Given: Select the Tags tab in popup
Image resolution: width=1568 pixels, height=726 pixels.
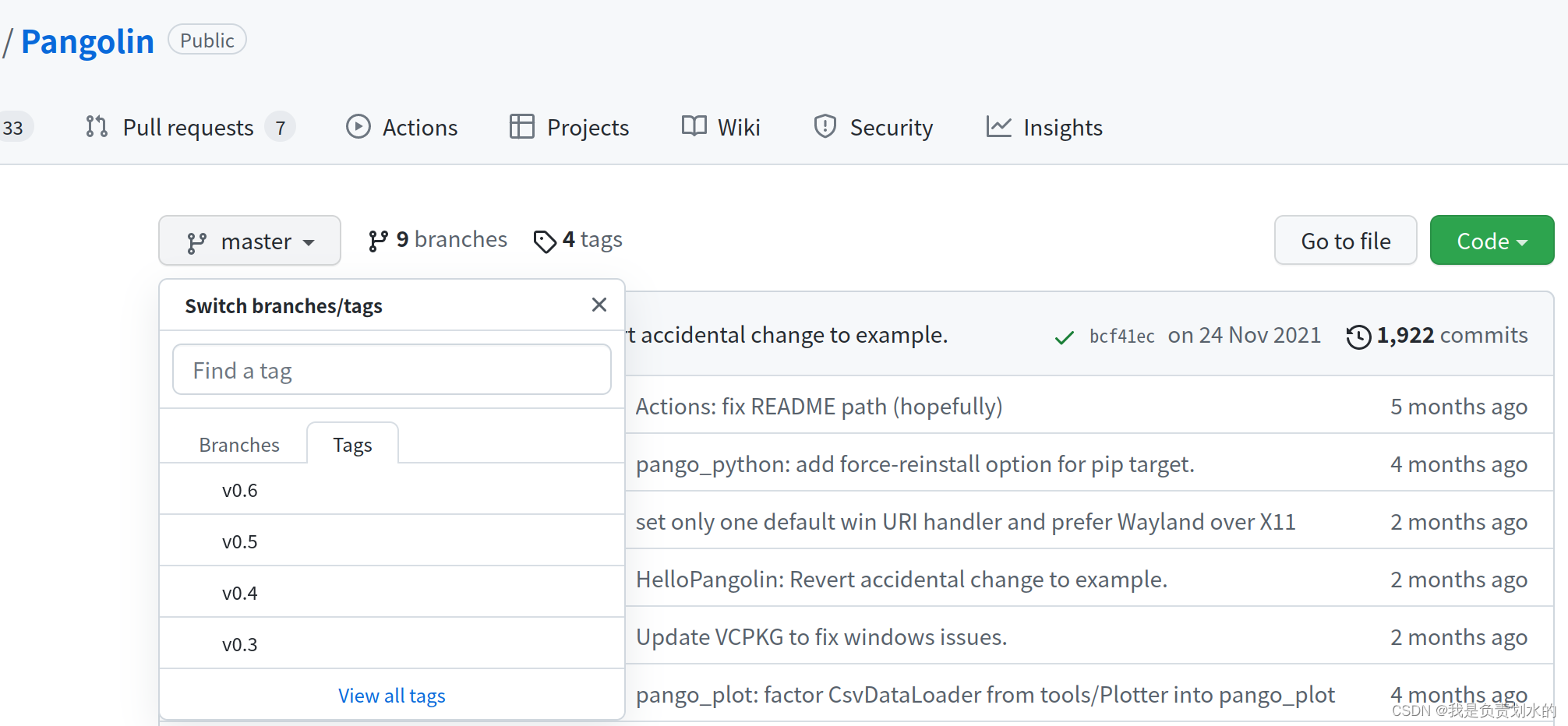Looking at the screenshot, I should point(352,445).
